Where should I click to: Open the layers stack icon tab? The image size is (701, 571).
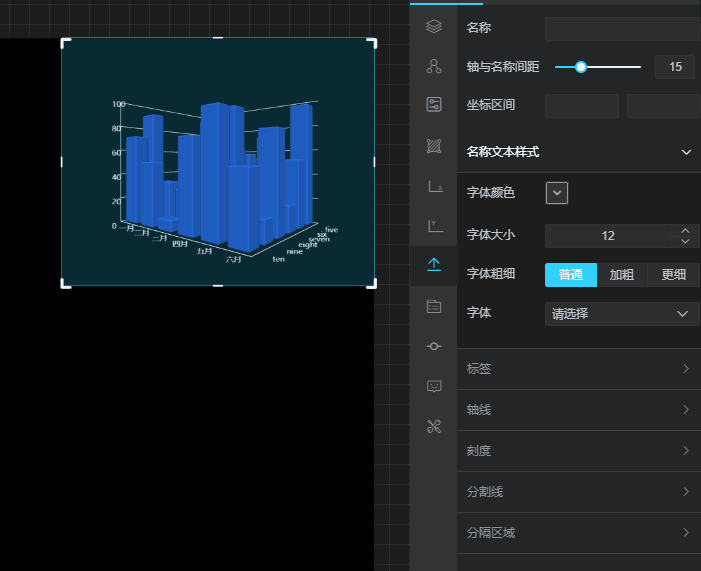(434, 26)
